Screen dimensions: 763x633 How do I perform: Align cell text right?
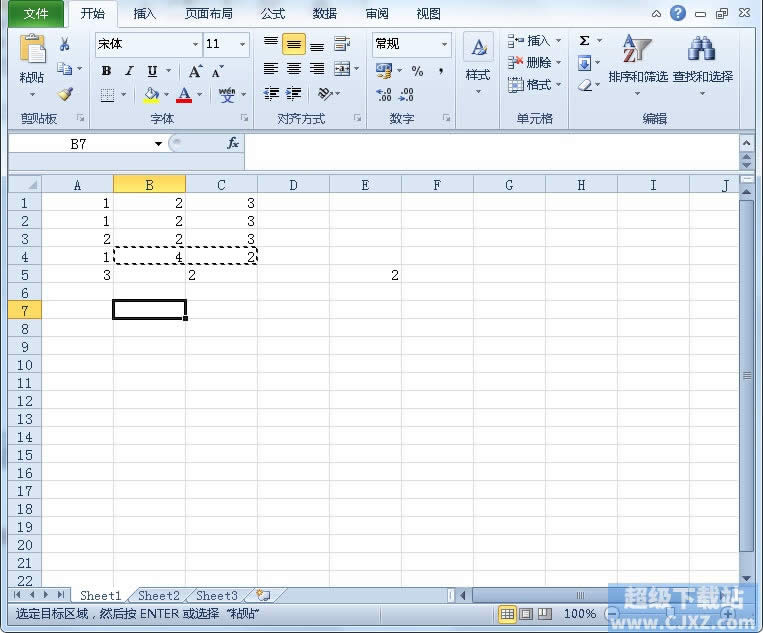pyautogui.click(x=317, y=69)
